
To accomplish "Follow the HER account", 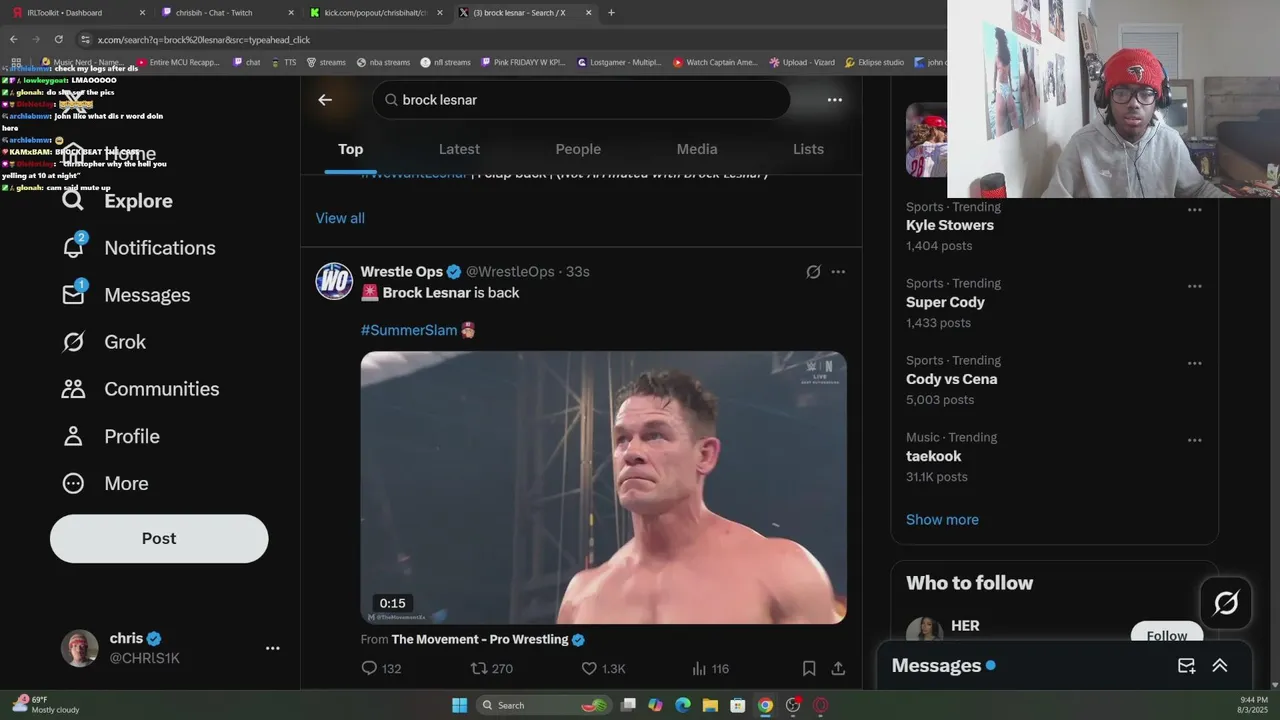I will coord(1166,634).
